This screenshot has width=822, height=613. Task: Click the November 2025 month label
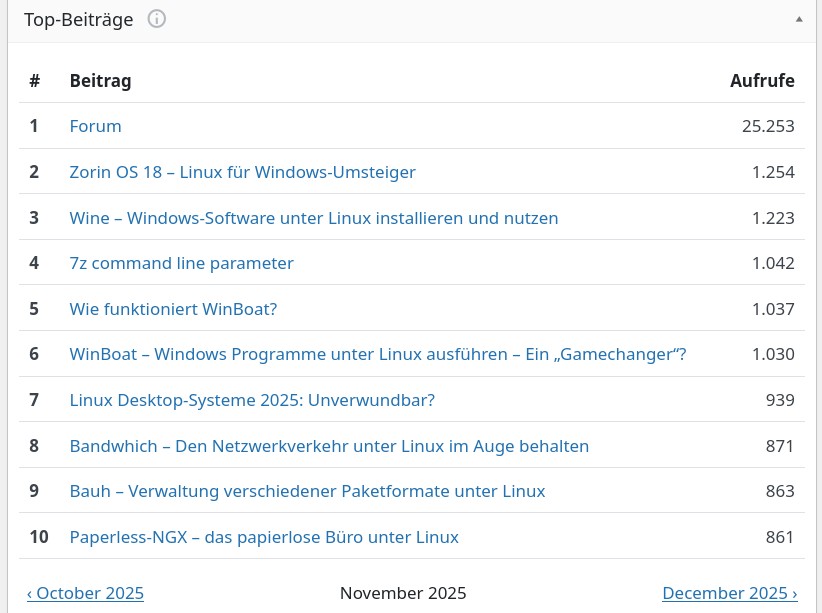(x=403, y=593)
